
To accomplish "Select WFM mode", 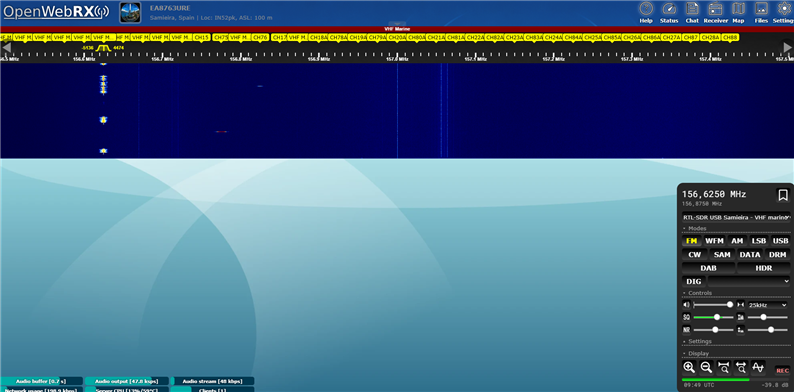I will (x=714, y=241).
